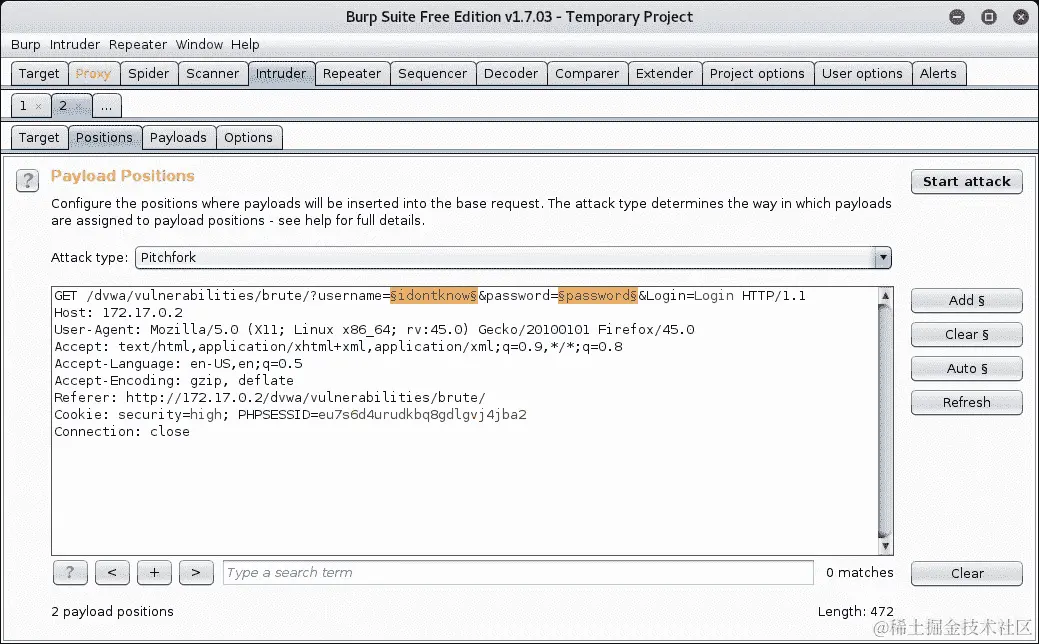The height and width of the screenshot is (644, 1039).
Task: Click the Referer header line
Action: [x=270, y=398]
